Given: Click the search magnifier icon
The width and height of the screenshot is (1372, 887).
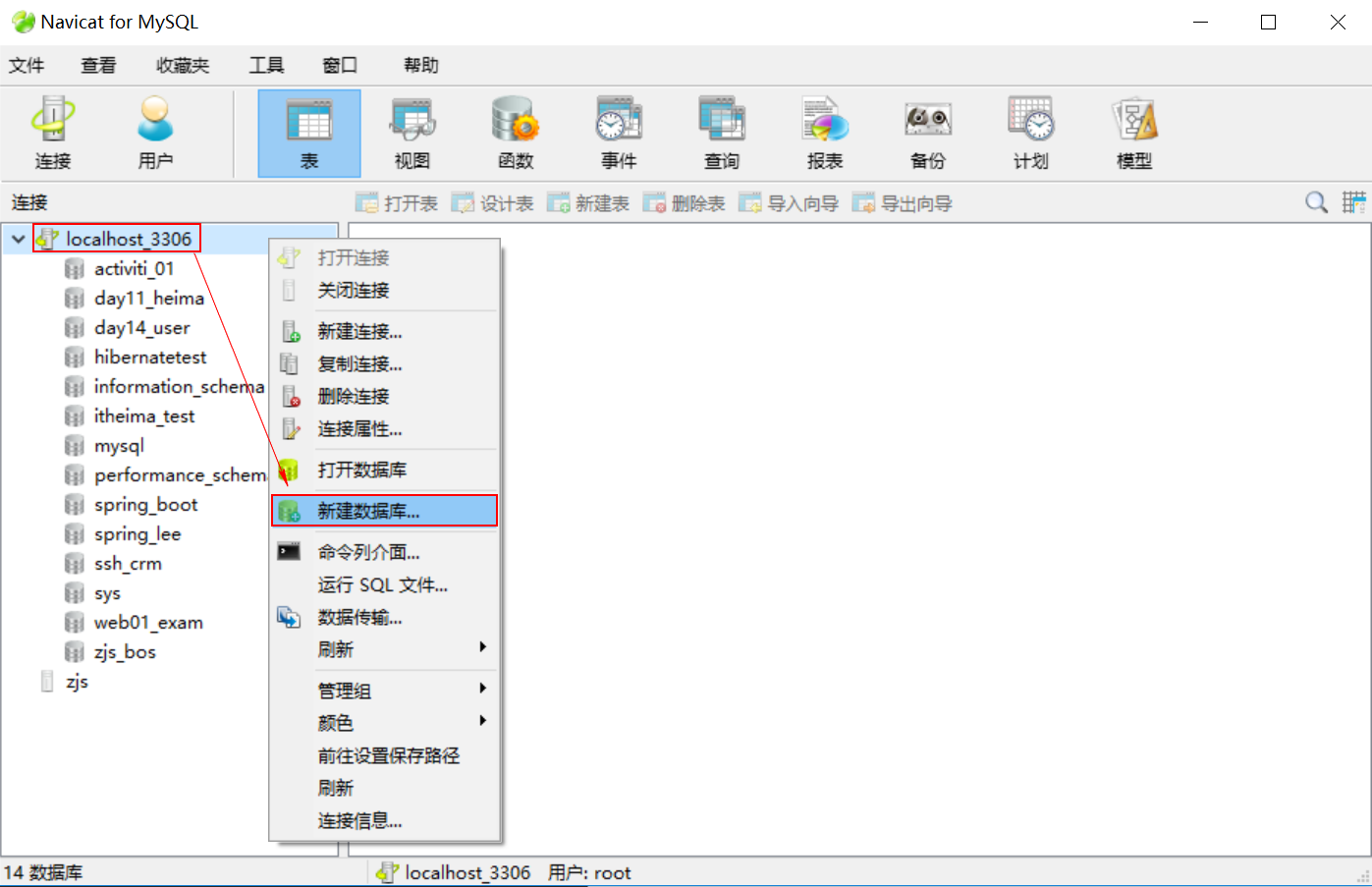Looking at the screenshot, I should pyautogui.click(x=1316, y=202).
